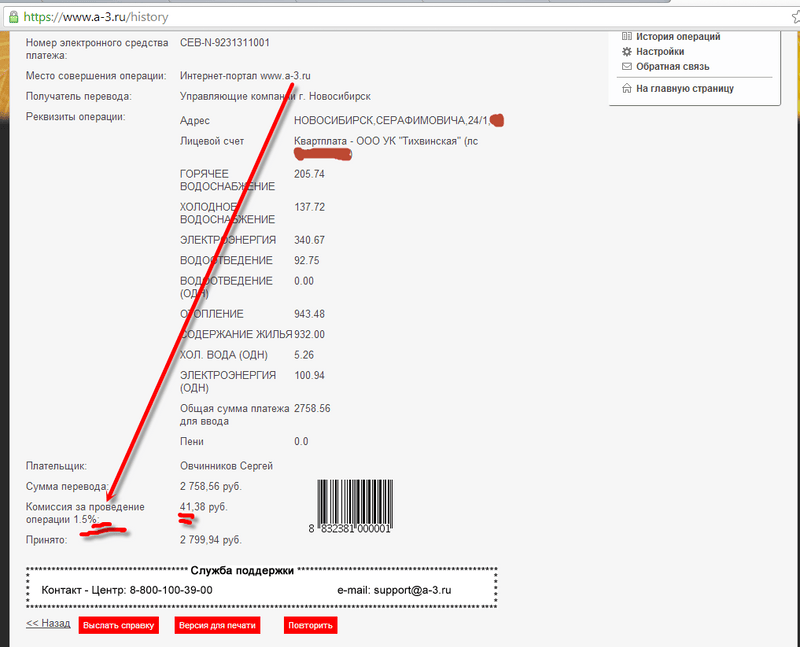Click the Лицевой счет label
The height and width of the screenshot is (647, 800).
[x=212, y=141]
